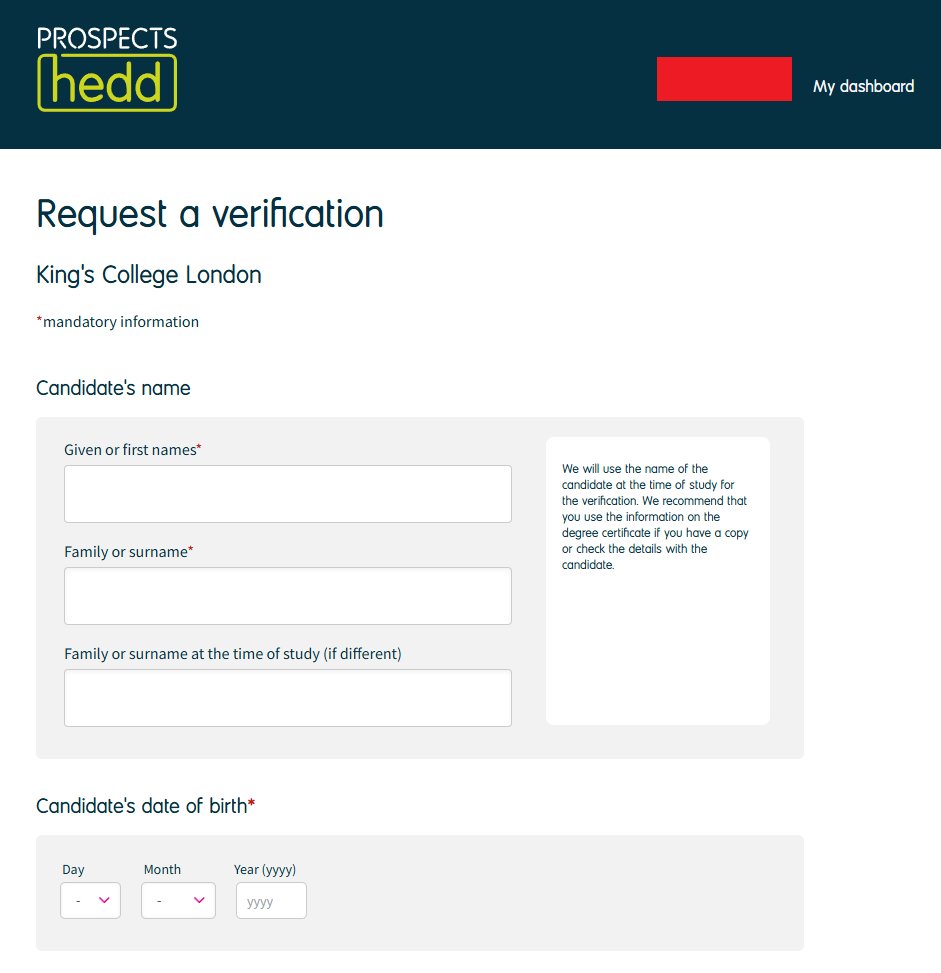The width and height of the screenshot is (941, 973).
Task: Click the King's College London heading
Action: 149,275
